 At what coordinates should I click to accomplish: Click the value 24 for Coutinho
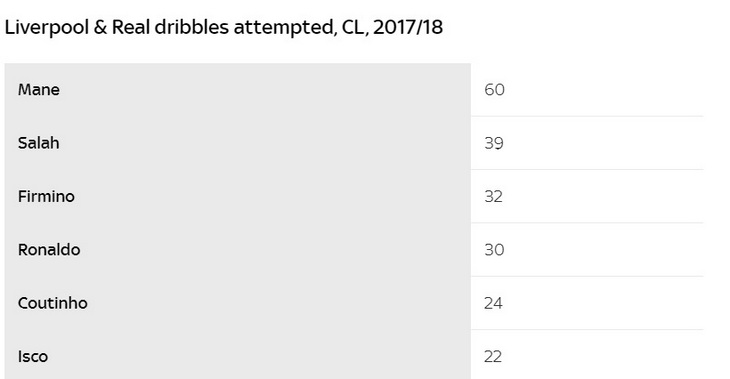point(493,303)
